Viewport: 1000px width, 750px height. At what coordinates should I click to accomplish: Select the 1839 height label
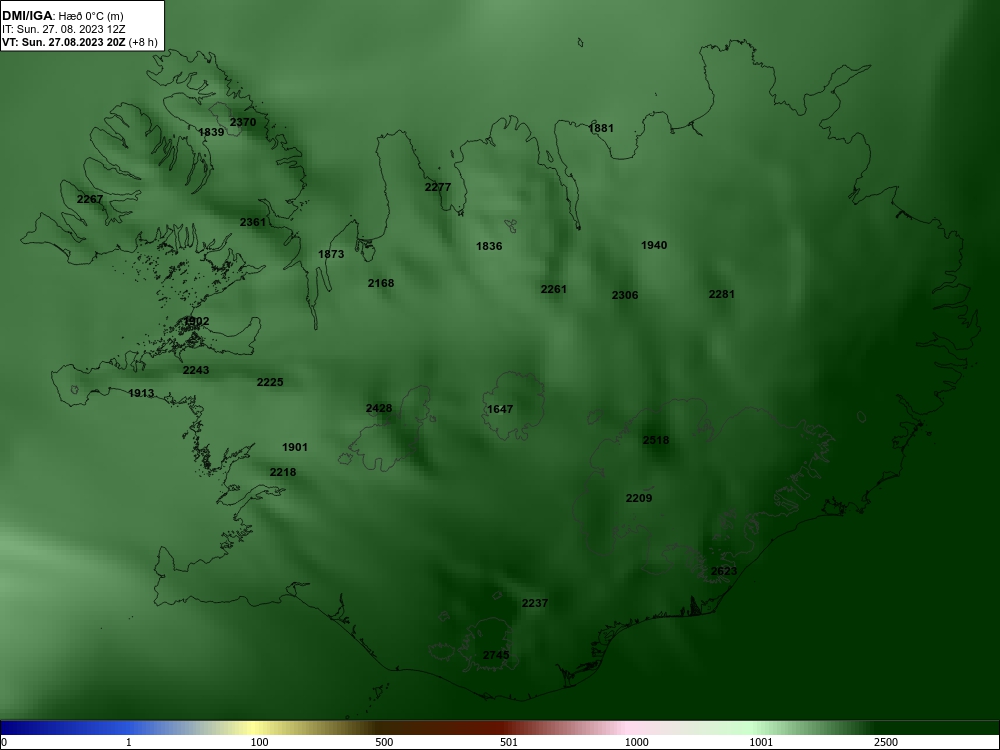[x=211, y=132]
